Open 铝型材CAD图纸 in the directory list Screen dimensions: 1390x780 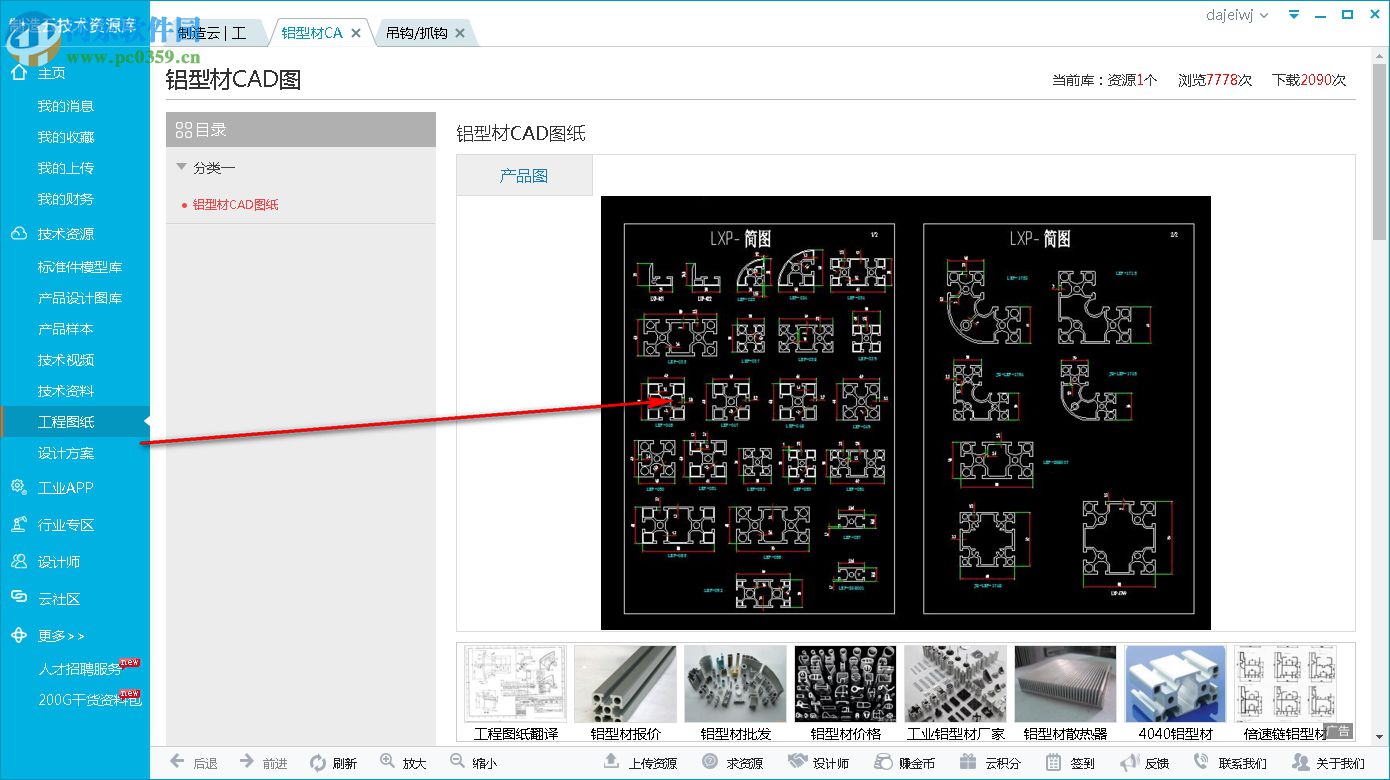236,205
